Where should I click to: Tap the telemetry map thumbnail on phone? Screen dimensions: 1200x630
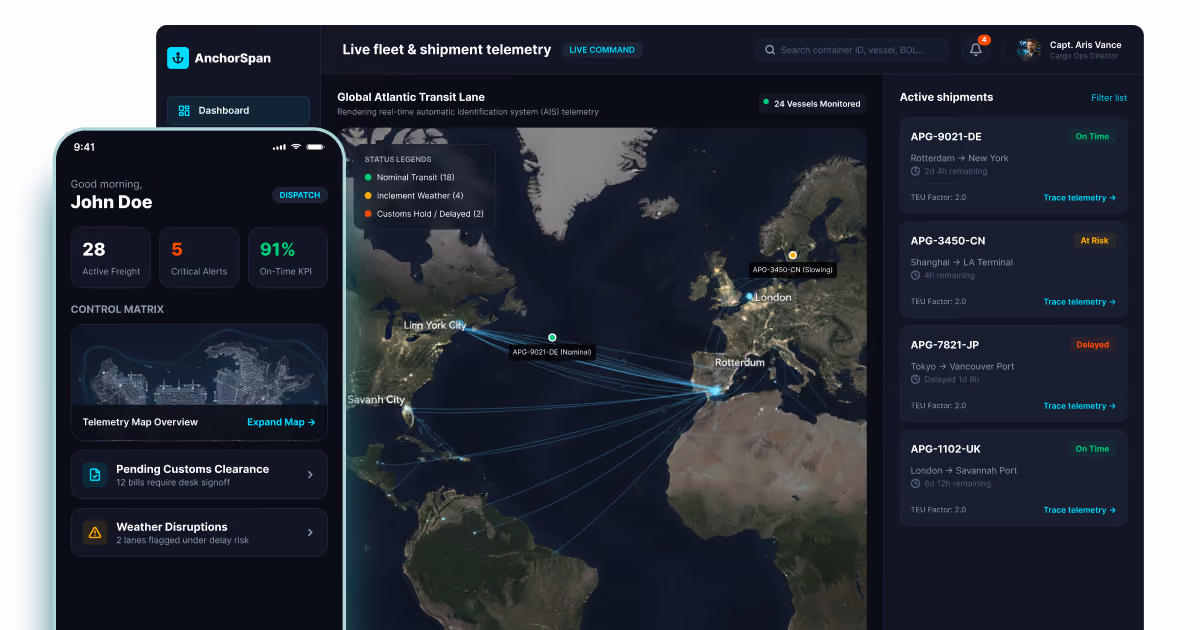click(199, 366)
